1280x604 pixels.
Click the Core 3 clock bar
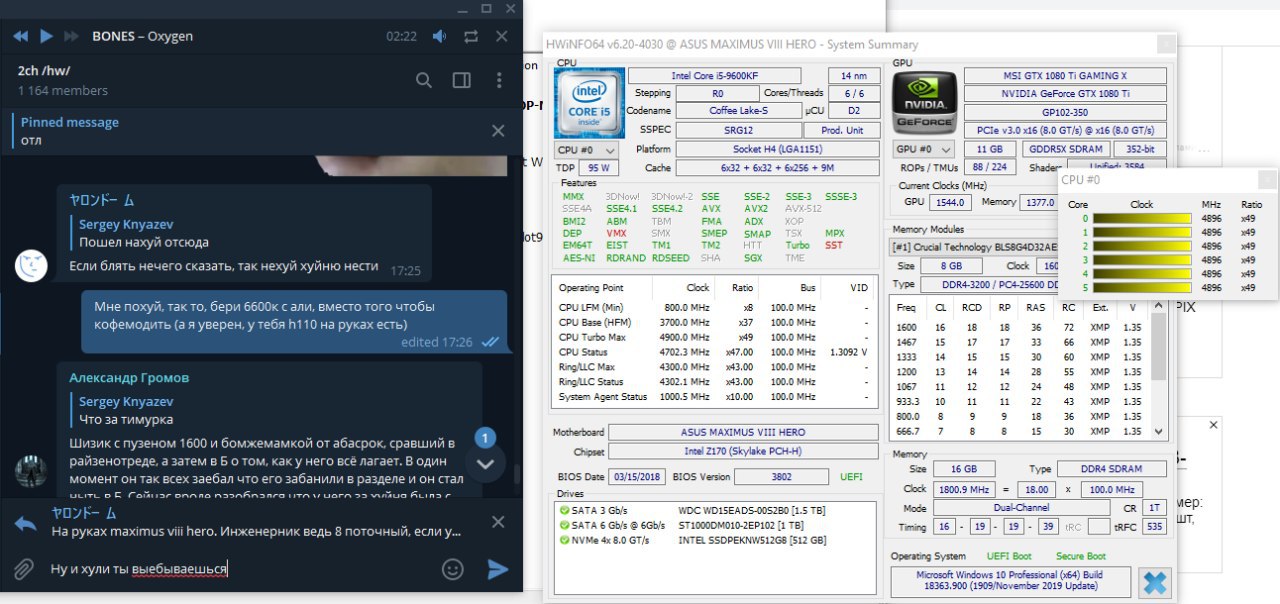click(x=1141, y=259)
